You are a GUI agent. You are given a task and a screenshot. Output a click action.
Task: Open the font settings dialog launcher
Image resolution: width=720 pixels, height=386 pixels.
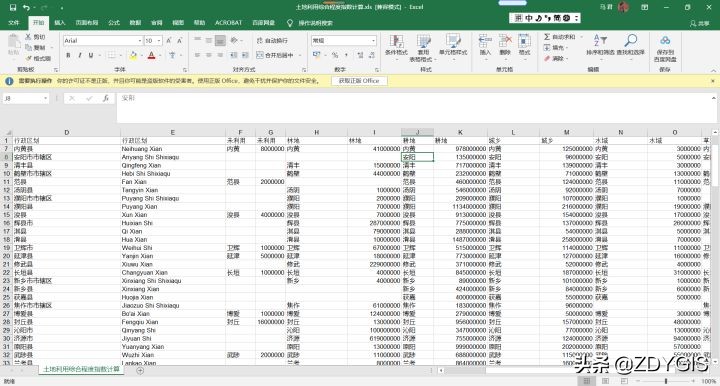tap(185, 70)
